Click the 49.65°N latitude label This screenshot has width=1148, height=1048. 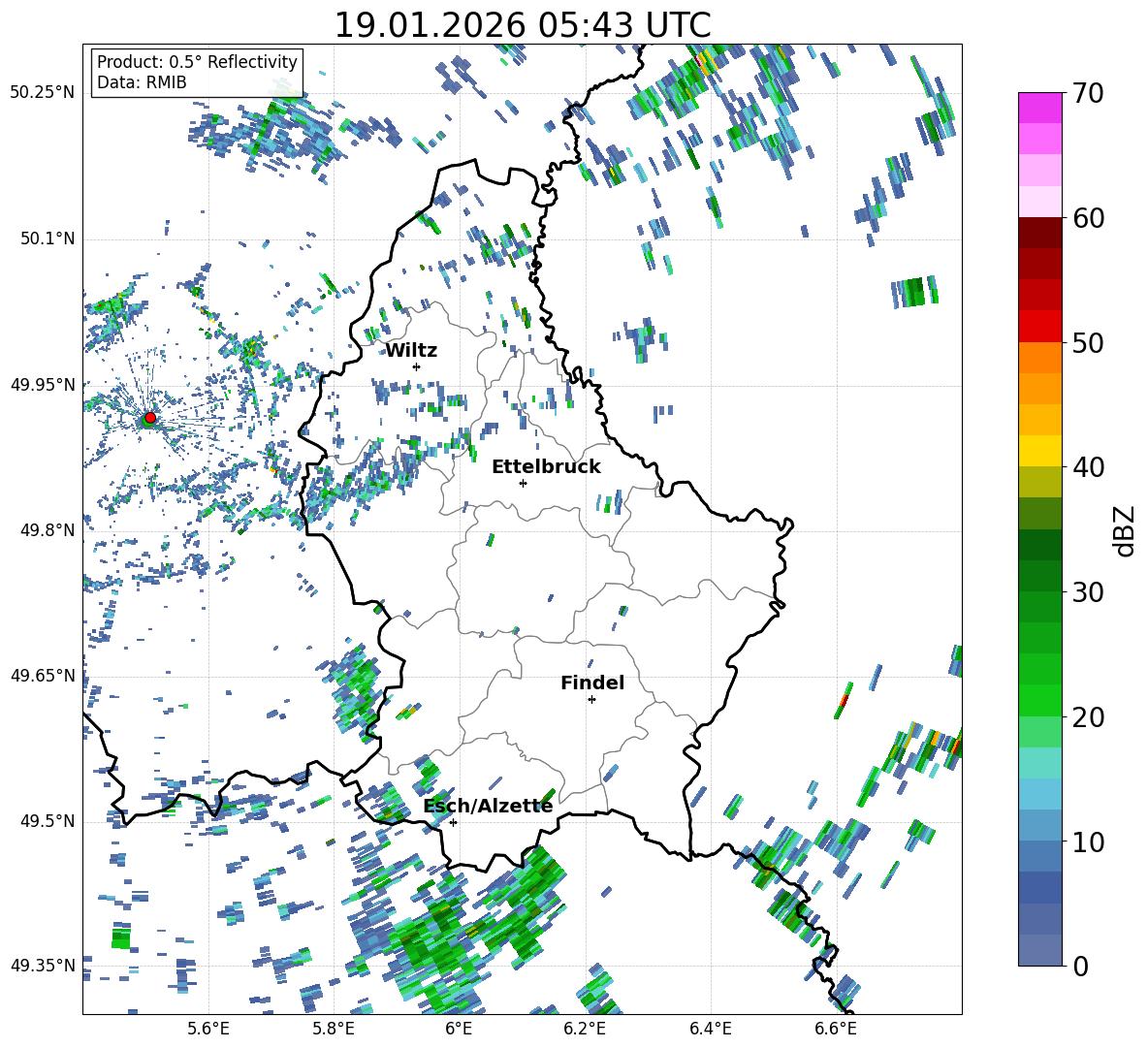pos(43,675)
